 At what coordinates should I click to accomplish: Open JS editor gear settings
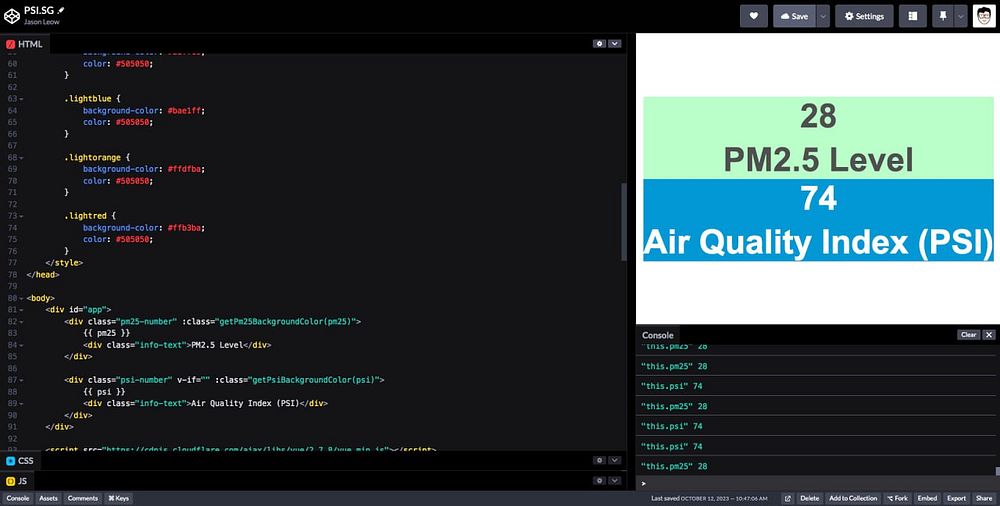coord(599,480)
